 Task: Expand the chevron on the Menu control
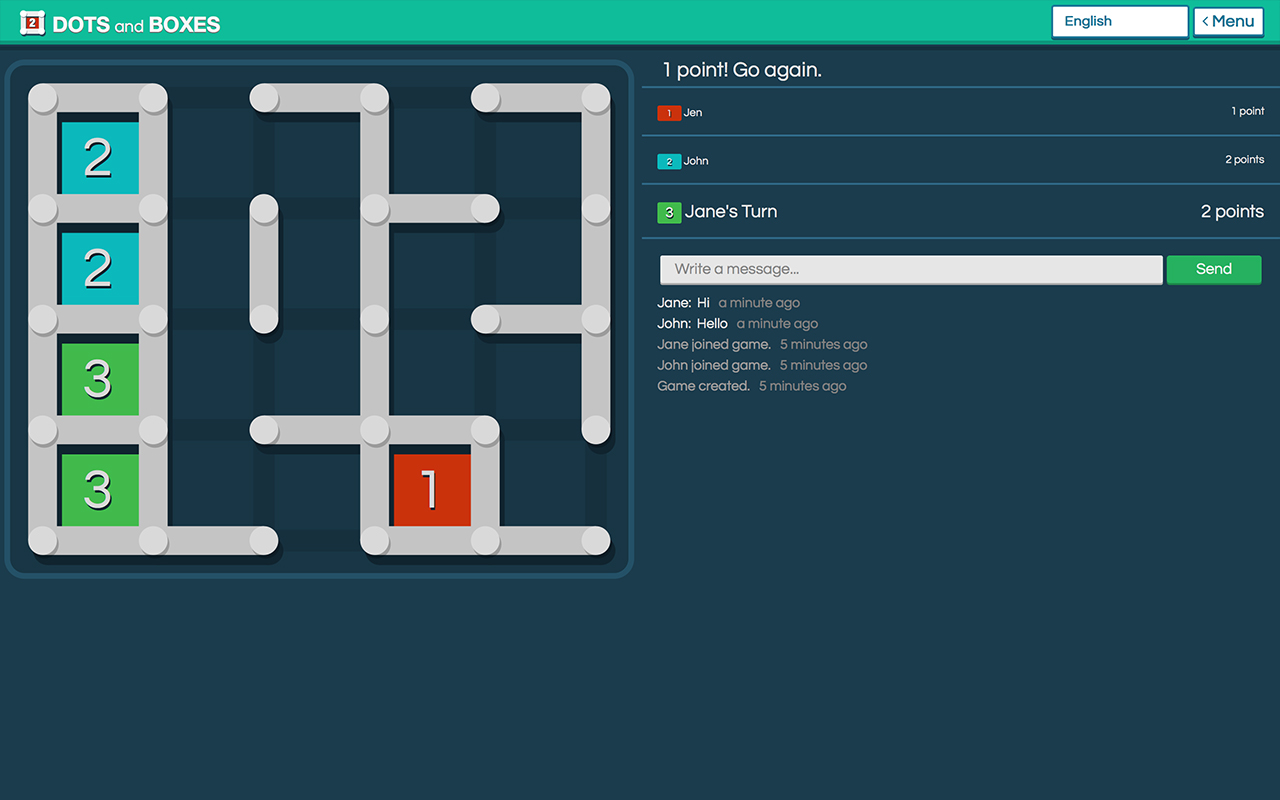click(1207, 21)
